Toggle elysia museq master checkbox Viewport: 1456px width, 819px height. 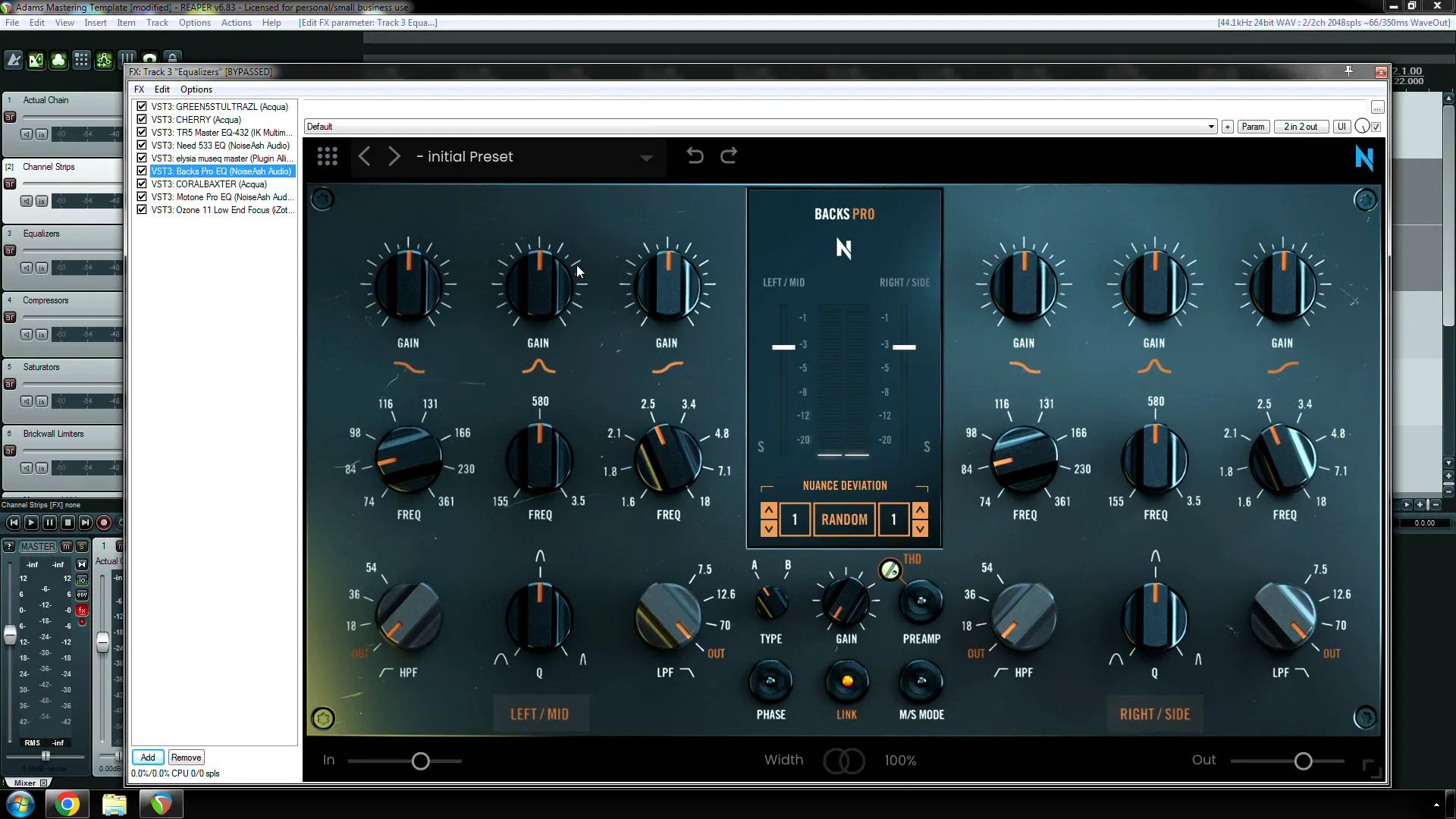[x=142, y=158]
